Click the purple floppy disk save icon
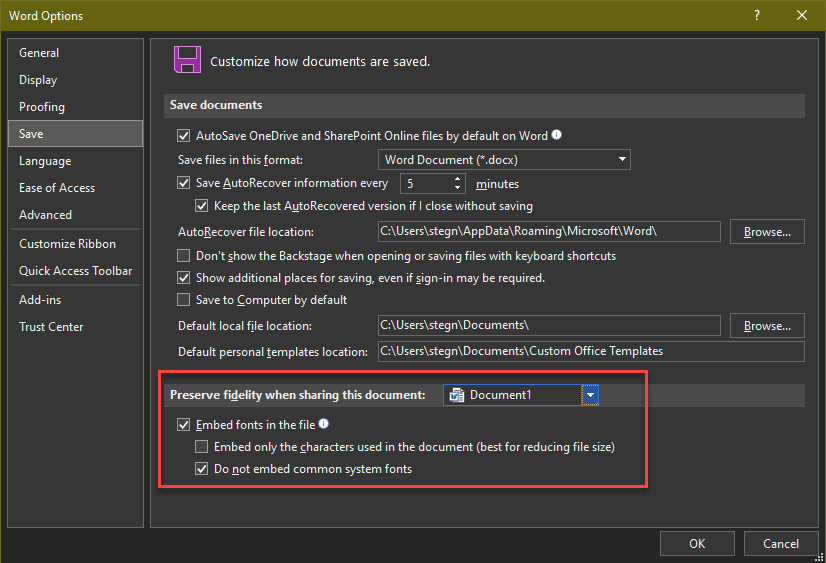The image size is (826, 563). tap(188, 60)
